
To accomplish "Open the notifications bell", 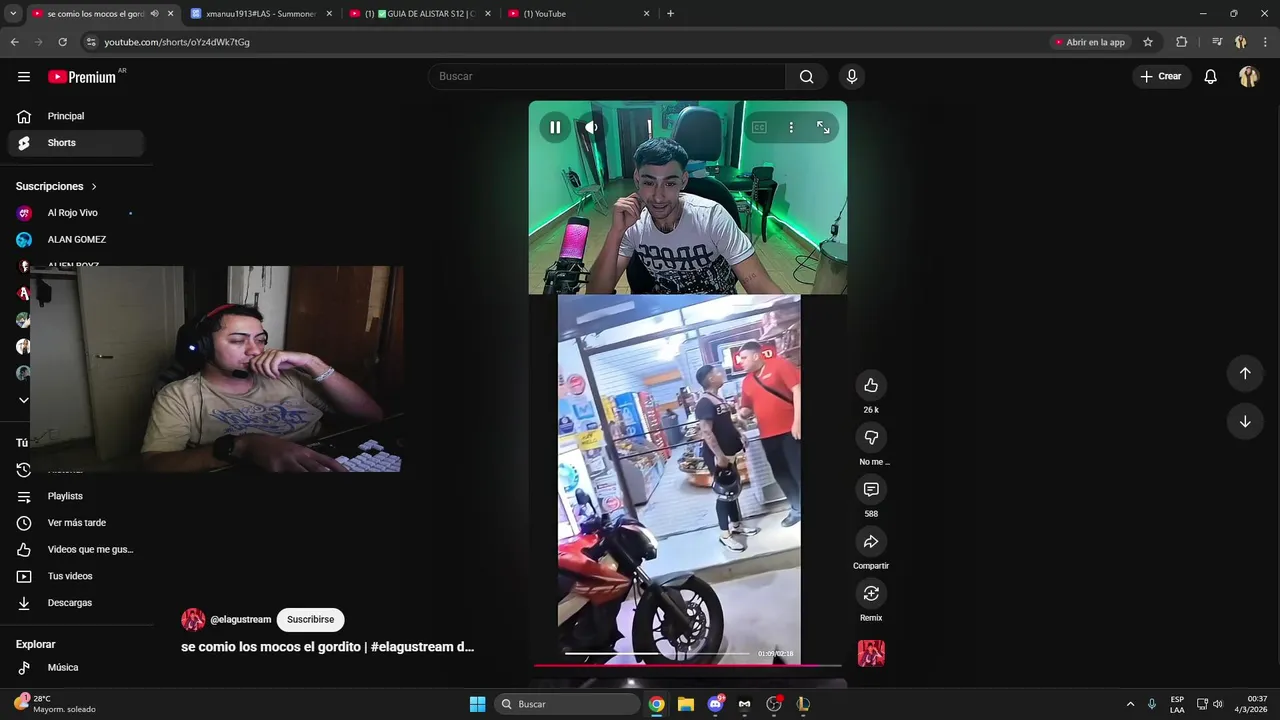I will [x=1210, y=76].
